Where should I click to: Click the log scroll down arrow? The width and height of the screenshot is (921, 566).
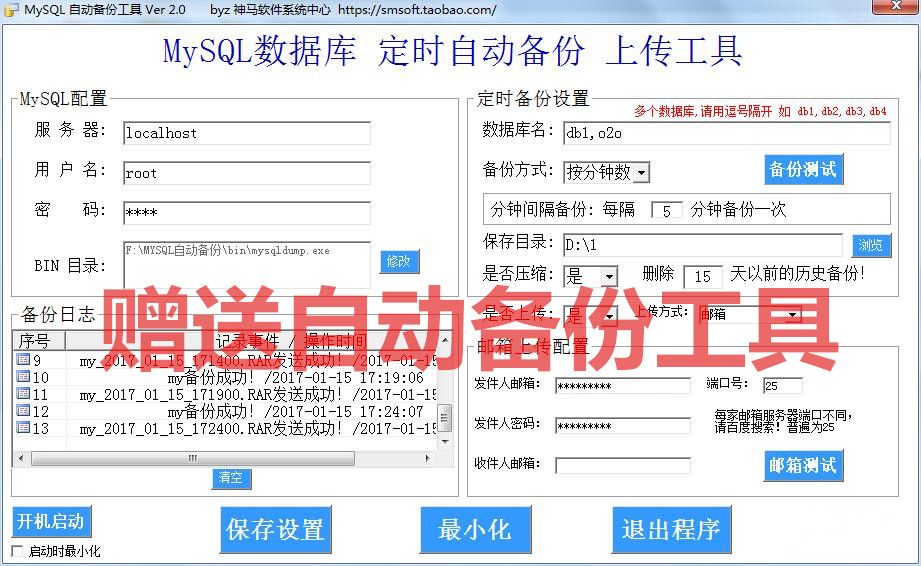point(445,442)
